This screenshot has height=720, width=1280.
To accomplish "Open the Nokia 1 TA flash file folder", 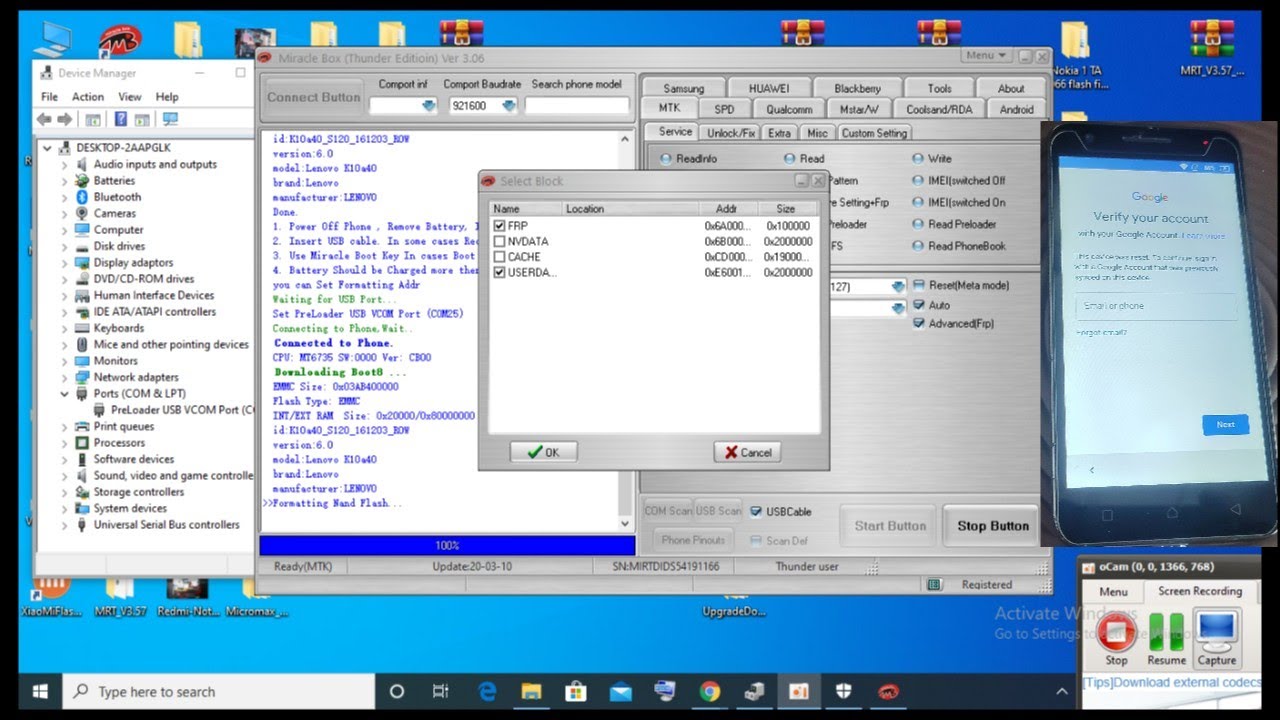I will click(1075, 55).
